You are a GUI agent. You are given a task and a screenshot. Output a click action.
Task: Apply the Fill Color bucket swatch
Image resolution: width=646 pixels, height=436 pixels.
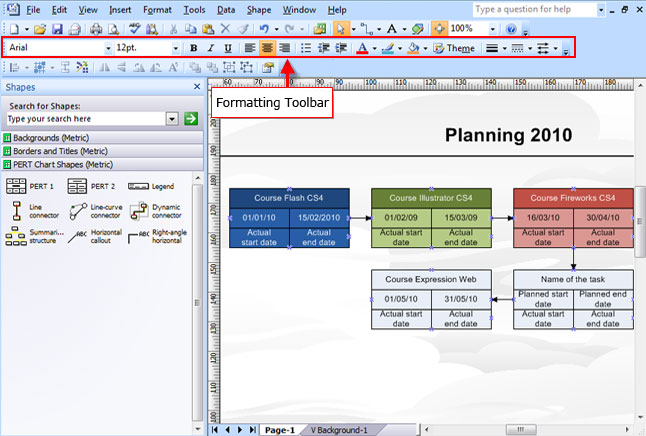pos(413,48)
